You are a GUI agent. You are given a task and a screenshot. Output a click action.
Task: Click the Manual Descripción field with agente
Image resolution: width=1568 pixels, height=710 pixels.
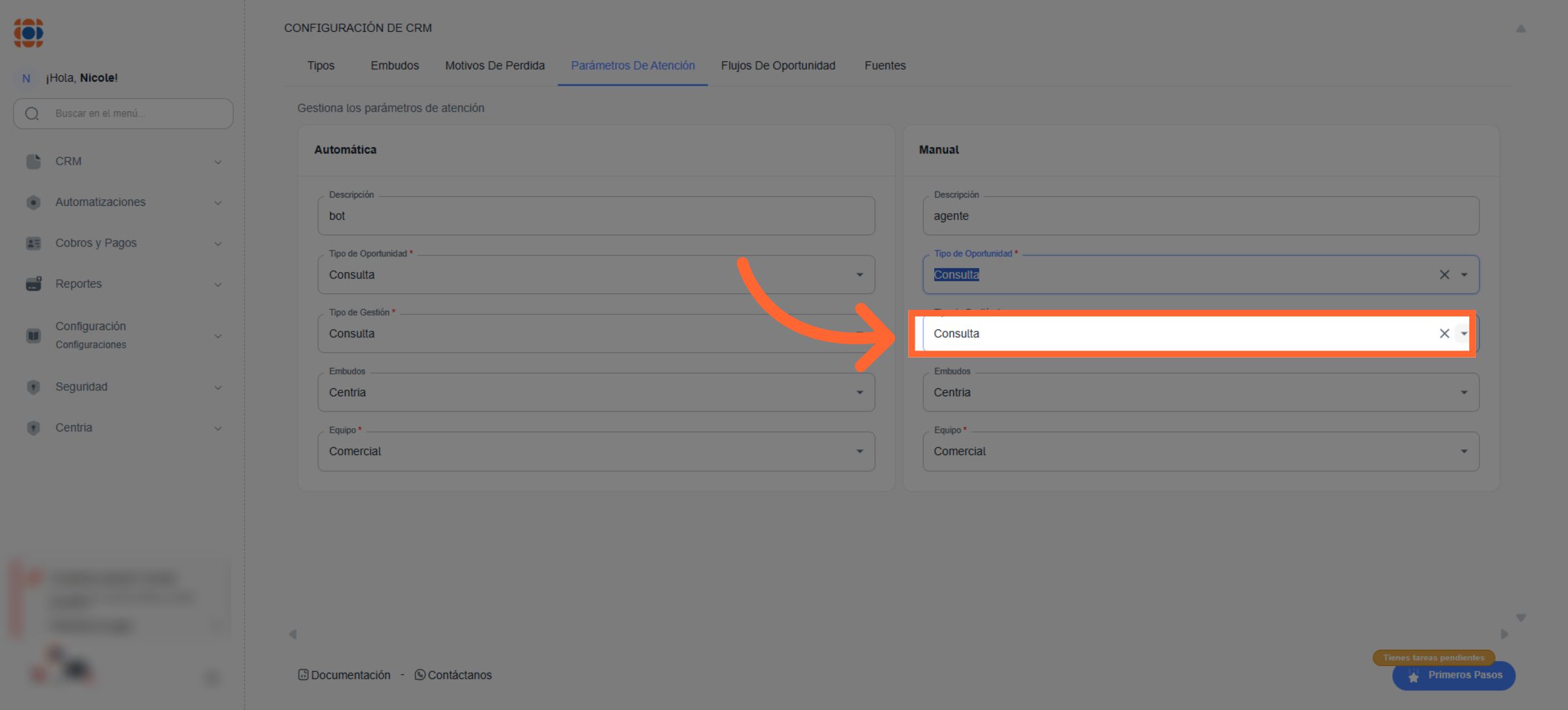pyautogui.click(x=1200, y=216)
